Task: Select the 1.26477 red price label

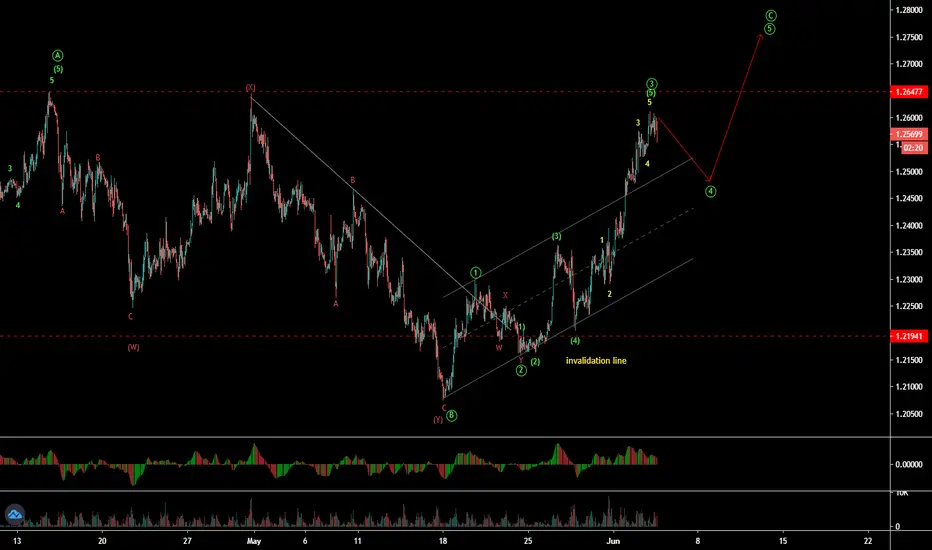Action: pos(908,92)
